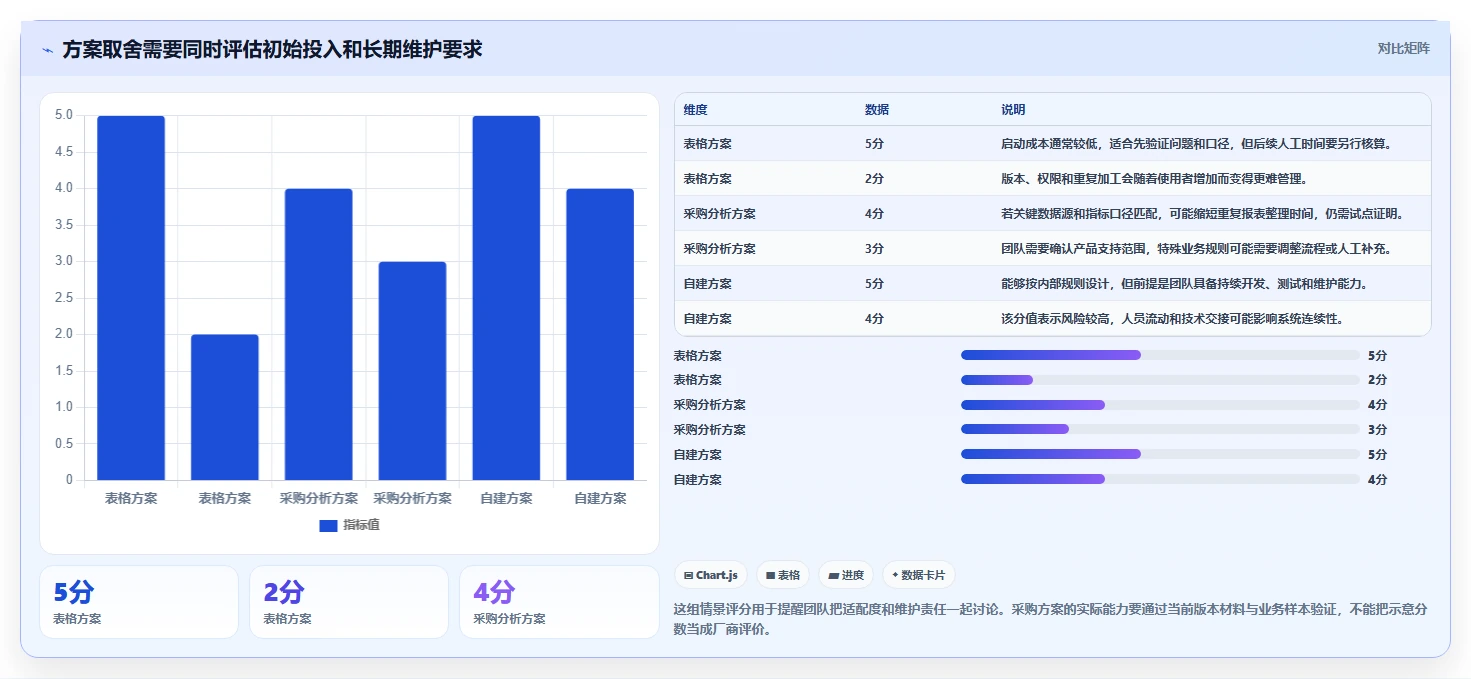Select the 数据卡片 chip

click(x=918, y=575)
